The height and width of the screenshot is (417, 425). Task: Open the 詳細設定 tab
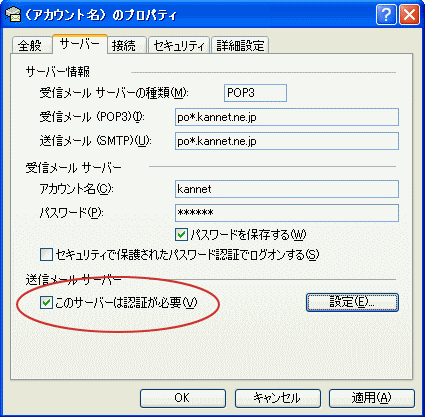240,46
